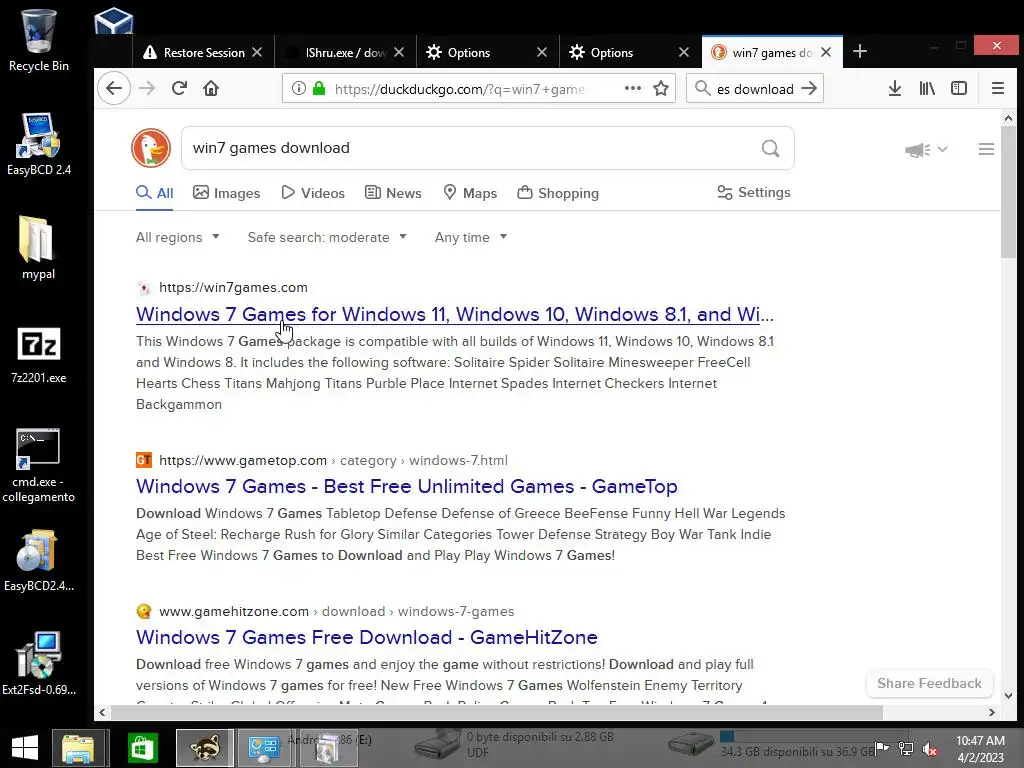Click the Share Feedback button
Viewport: 1024px width, 768px height.
(929, 683)
